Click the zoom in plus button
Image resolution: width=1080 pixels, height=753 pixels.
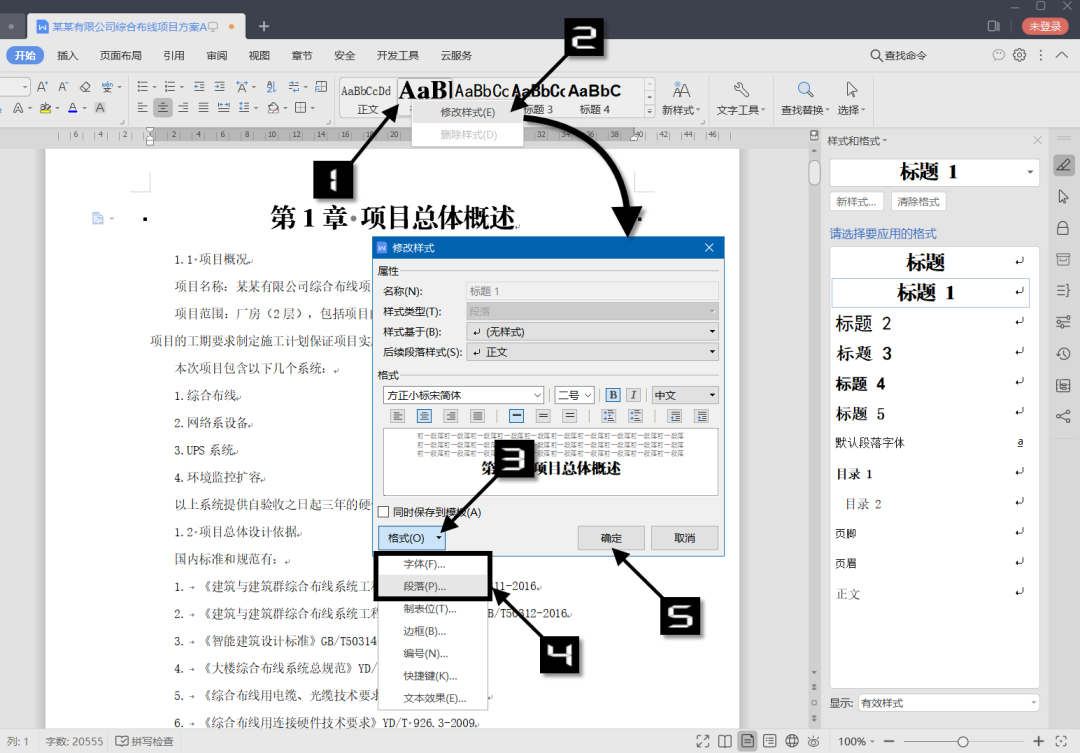pos(1039,741)
